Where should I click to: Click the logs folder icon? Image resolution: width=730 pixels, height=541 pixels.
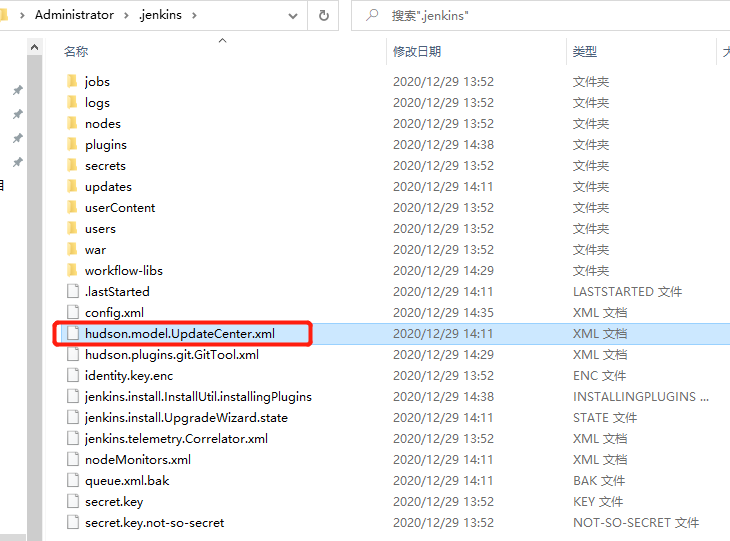tap(72, 102)
